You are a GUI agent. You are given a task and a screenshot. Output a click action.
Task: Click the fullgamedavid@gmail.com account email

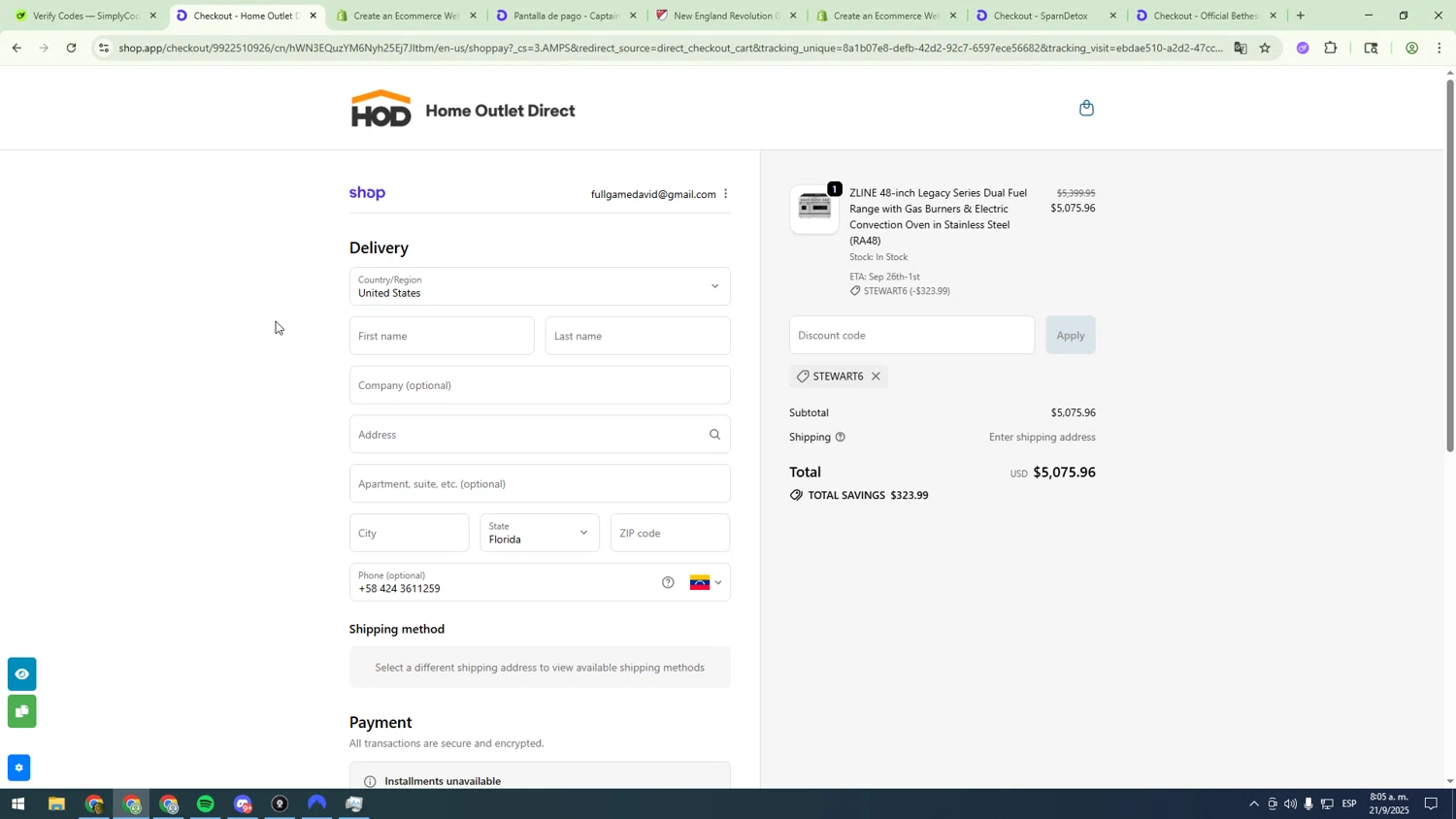(653, 194)
